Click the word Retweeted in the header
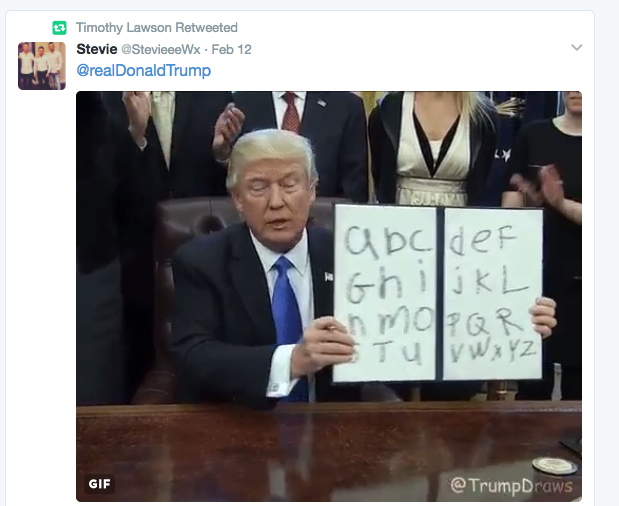 point(206,28)
